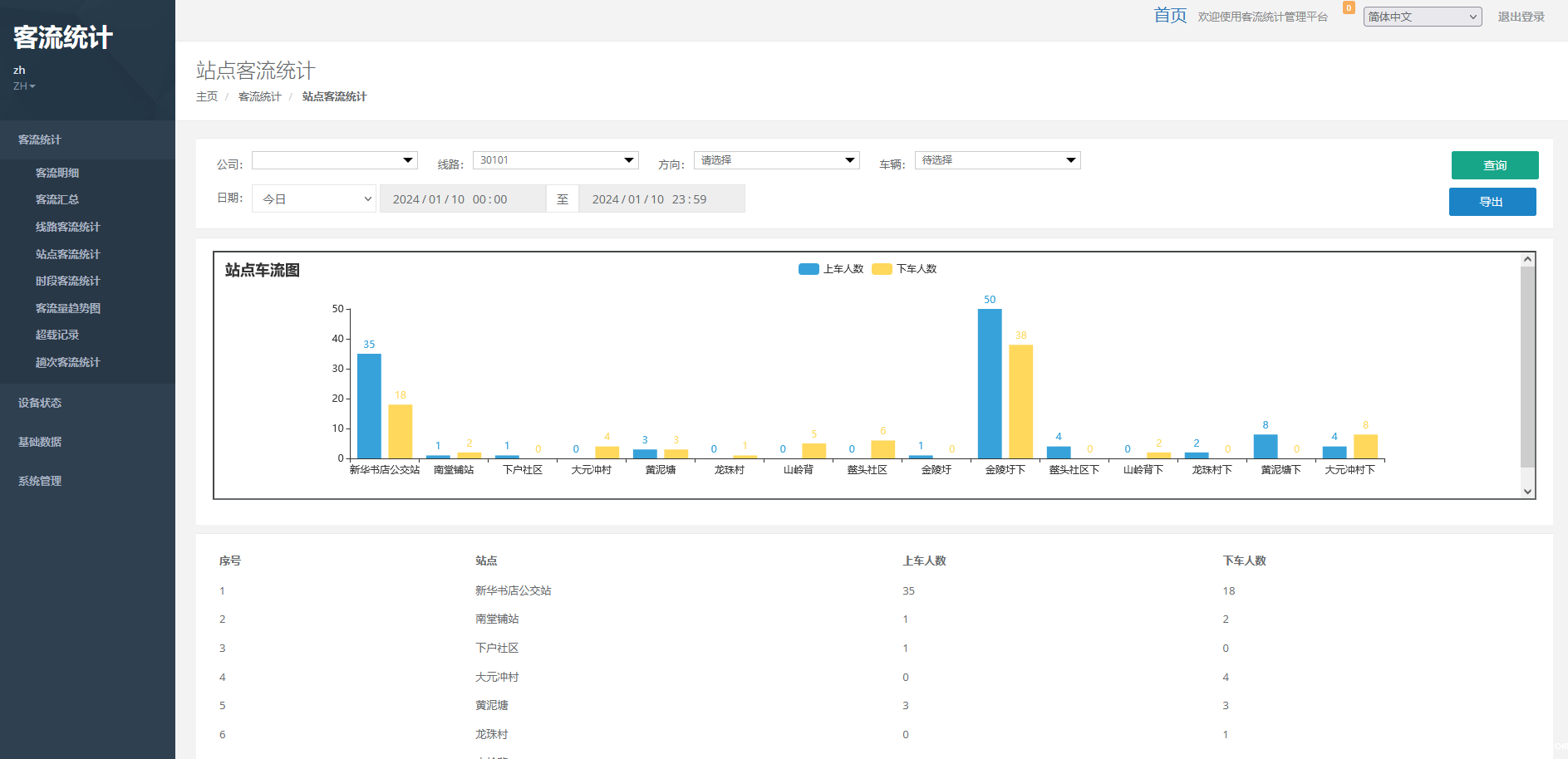The image size is (1568, 759).
Task: Open the 公司 company dropdown
Action: 334,160
